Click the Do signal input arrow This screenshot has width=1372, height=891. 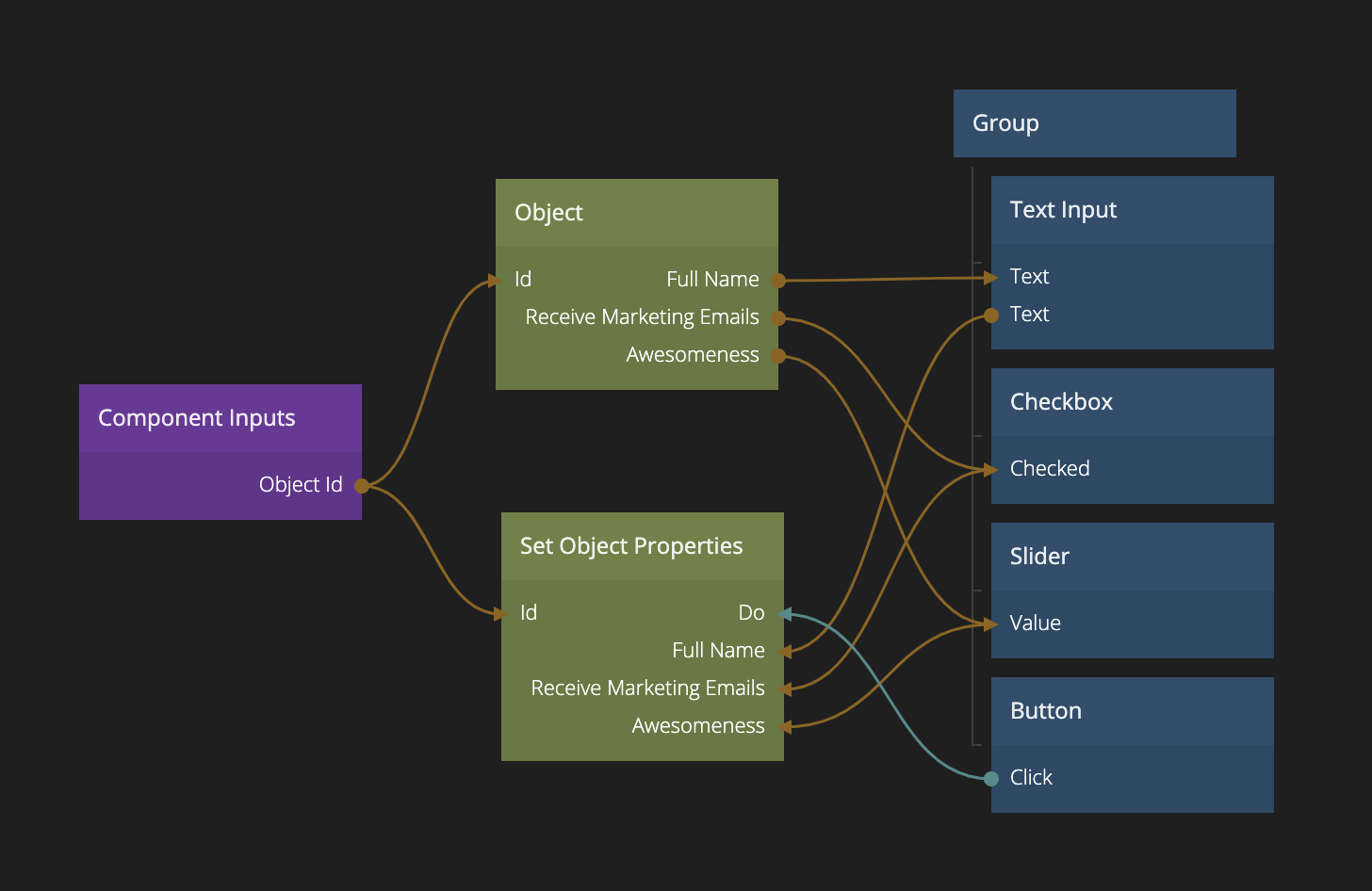(x=784, y=614)
